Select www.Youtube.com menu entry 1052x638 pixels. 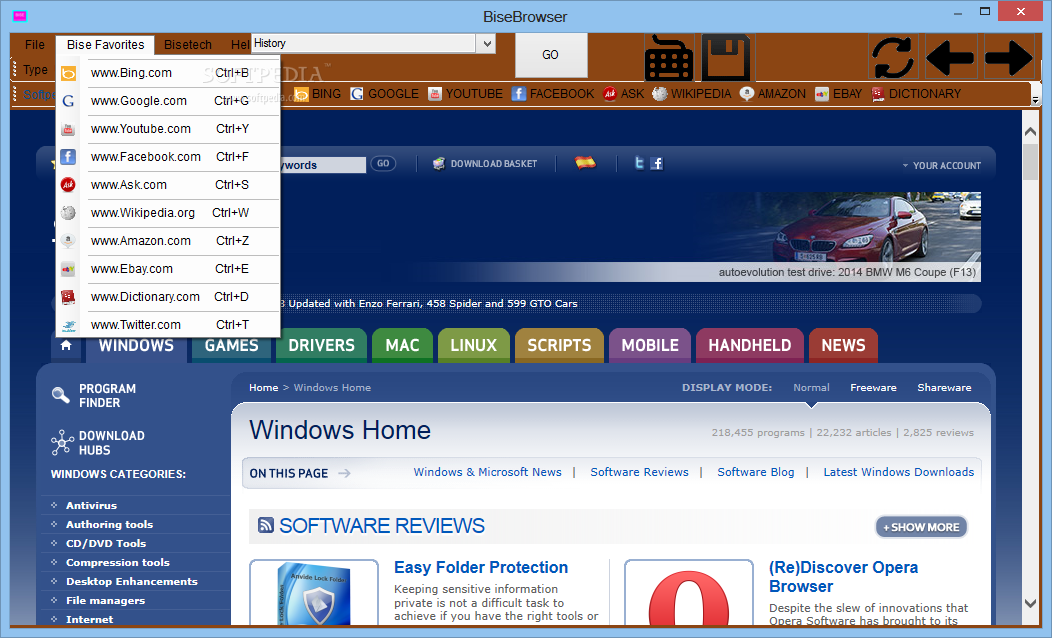coord(168,129)
